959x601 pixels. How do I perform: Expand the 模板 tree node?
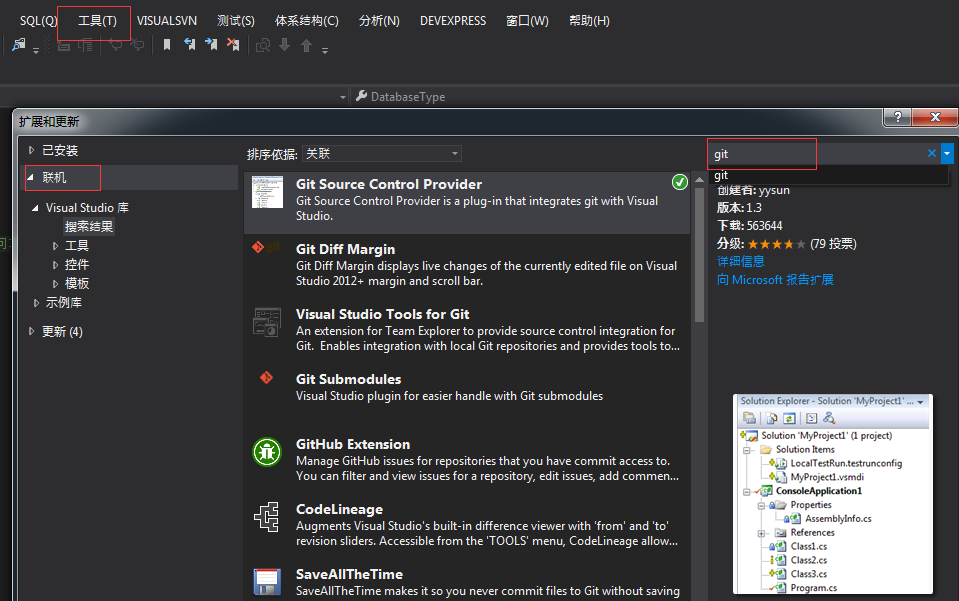(x=55, y=284)
